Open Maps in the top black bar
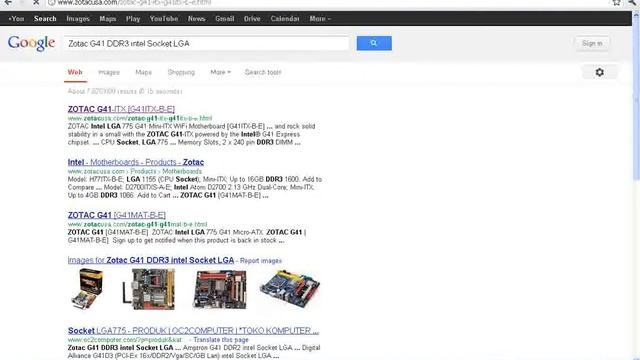 point(108,19)
